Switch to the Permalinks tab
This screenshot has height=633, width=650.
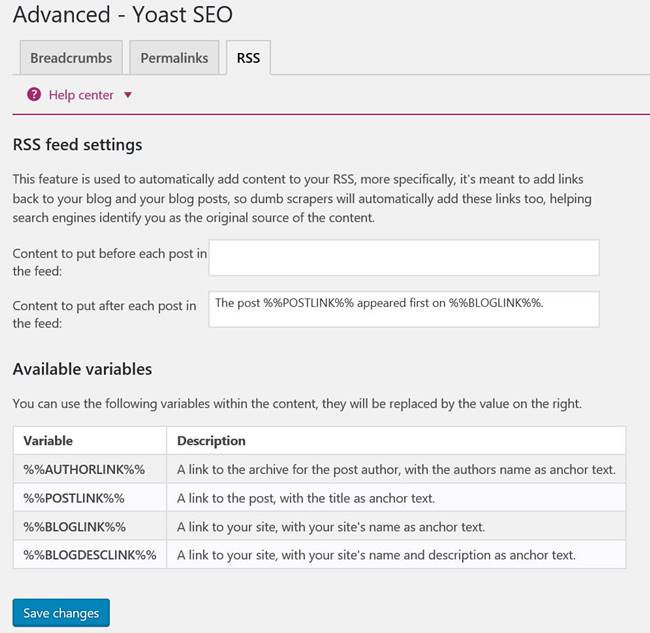[x=174, y=58]
